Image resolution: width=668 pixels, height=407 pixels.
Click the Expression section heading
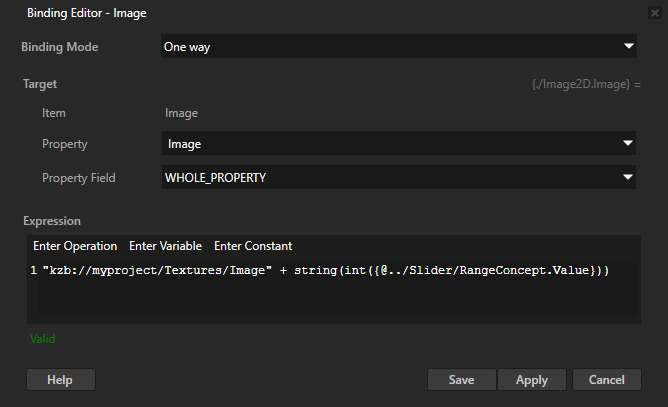52,221
